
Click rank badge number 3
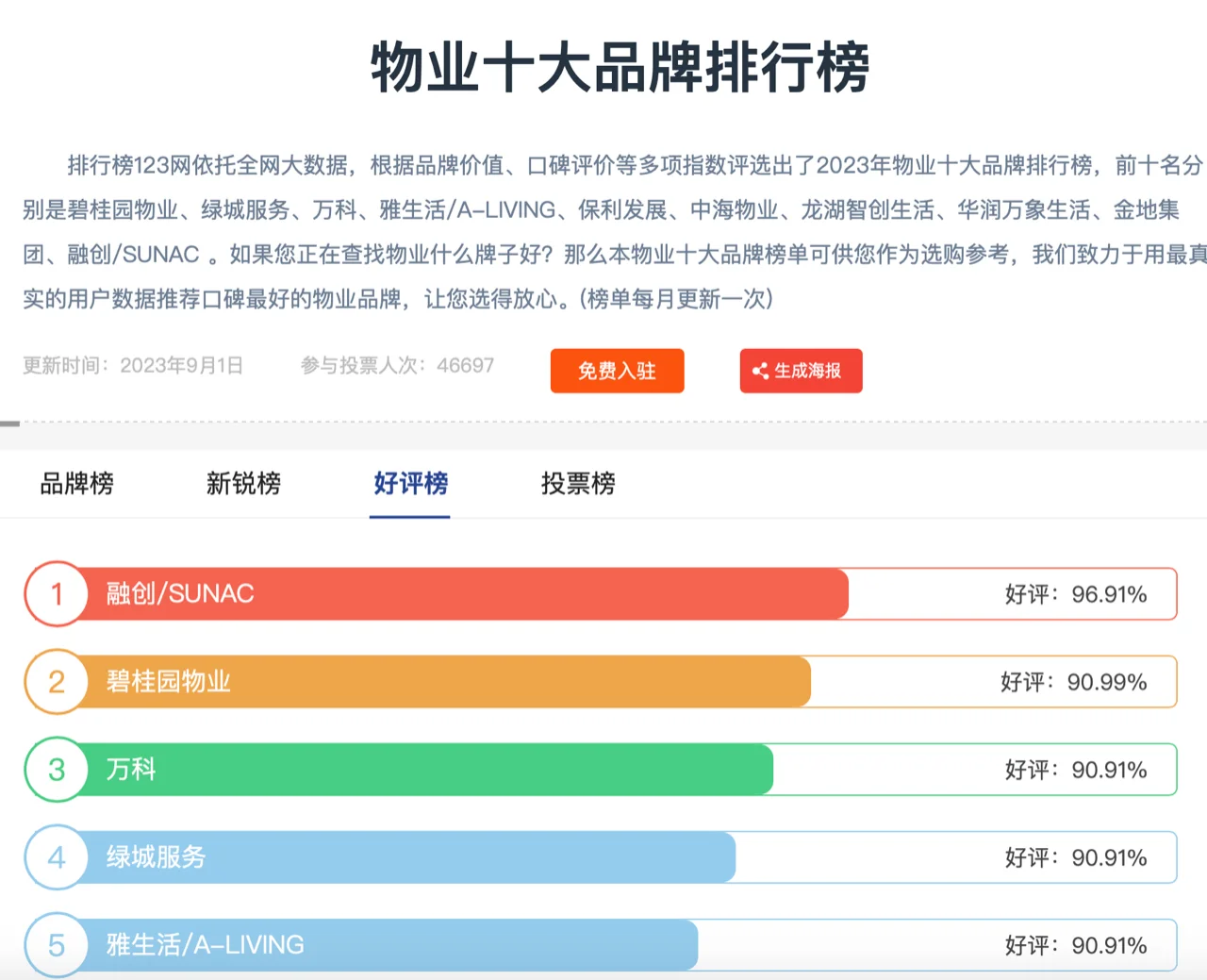(57, 770)
